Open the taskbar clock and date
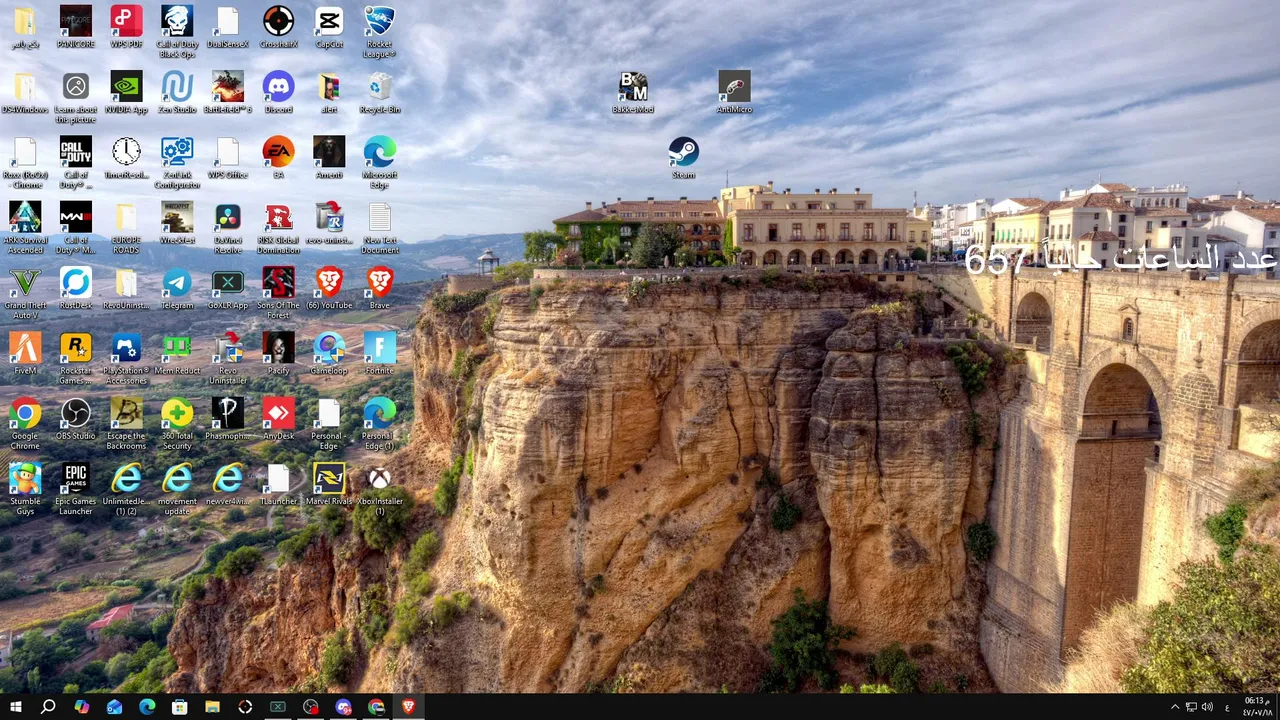 pos(1256,707)
